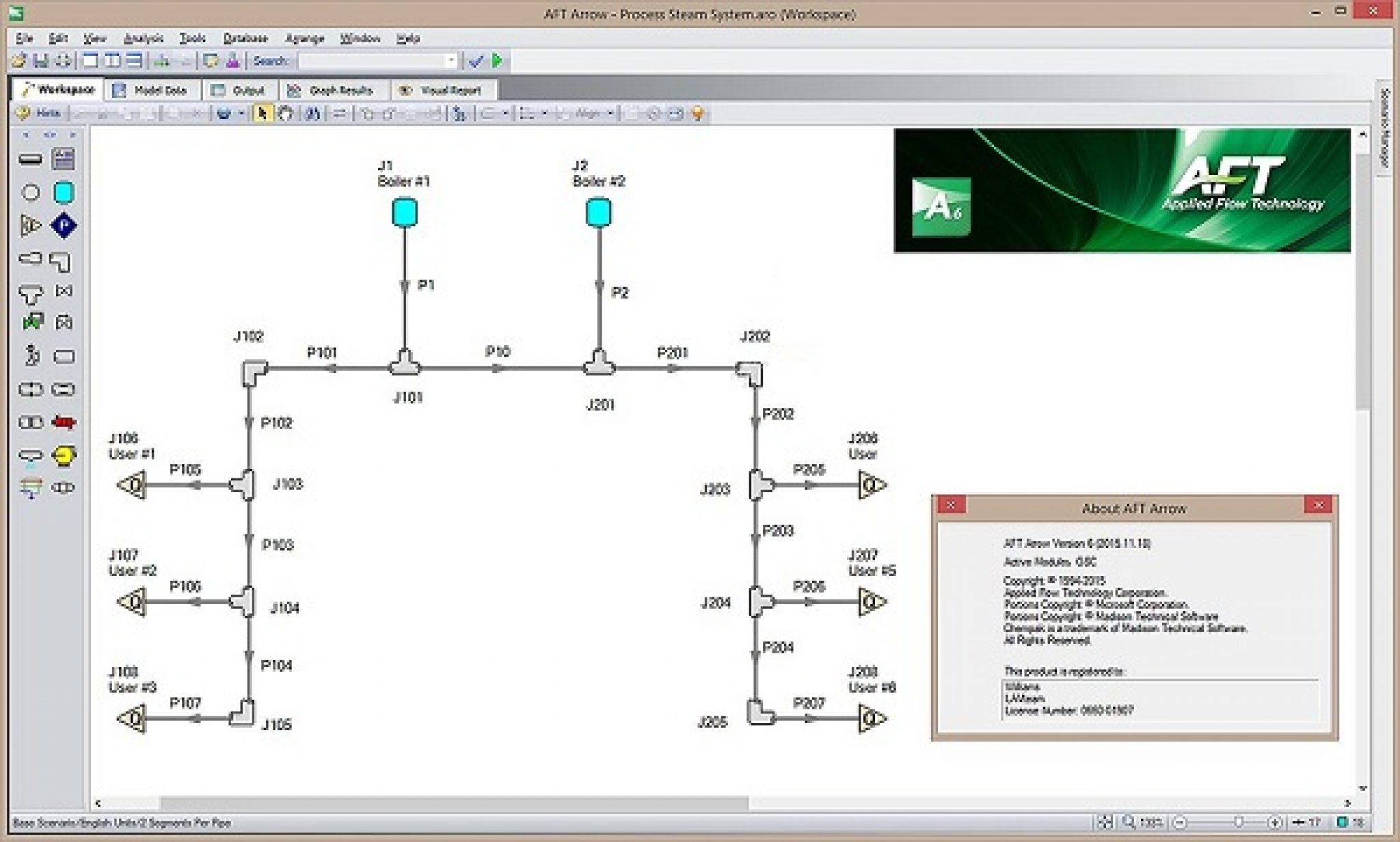The height and width of the screenshot is (842, 1400).
Task: Save the model using the toolbar icon
Action: pos(40,62)
